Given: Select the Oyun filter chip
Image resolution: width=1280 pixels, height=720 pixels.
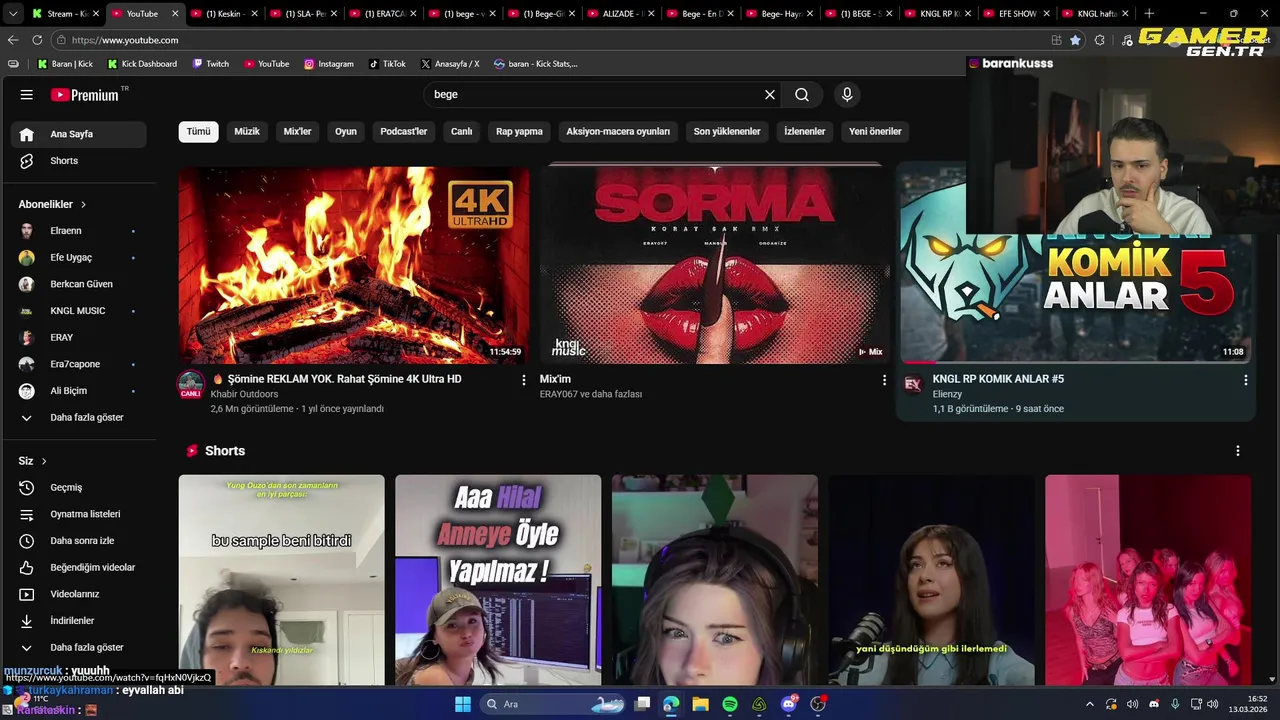Looking at the screenshot, I should coord(346,131).
